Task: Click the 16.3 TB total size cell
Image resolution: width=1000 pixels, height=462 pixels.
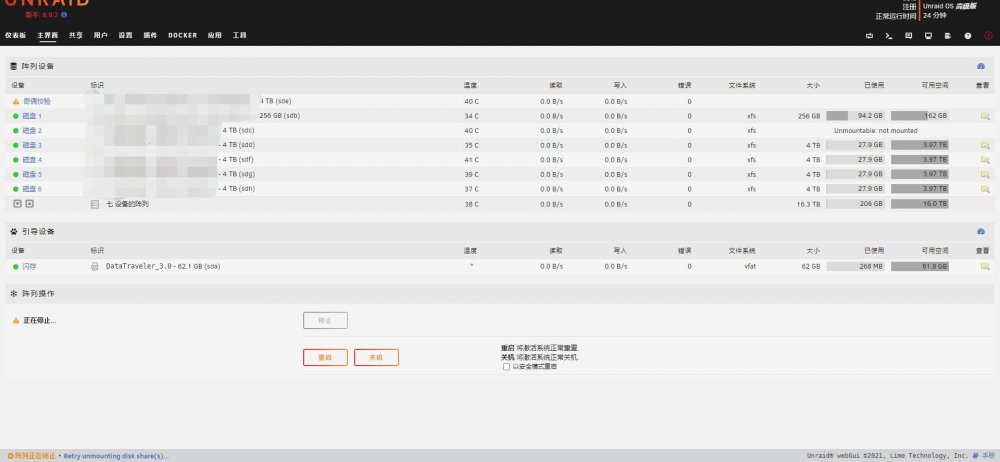Action: [808, 204]
